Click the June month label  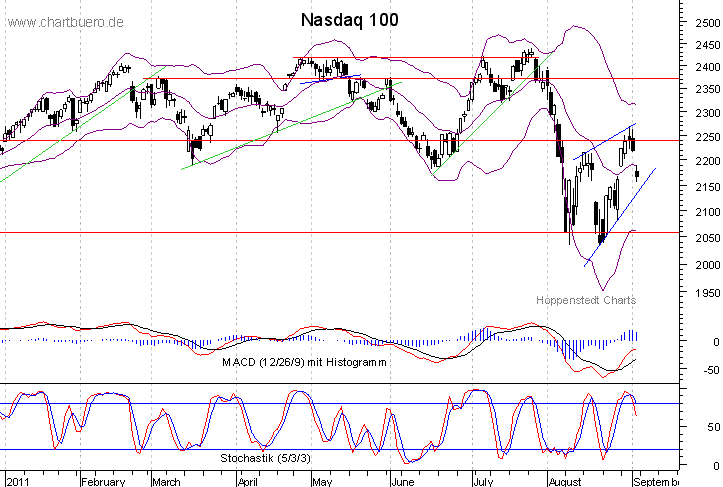tap(403, 482)
